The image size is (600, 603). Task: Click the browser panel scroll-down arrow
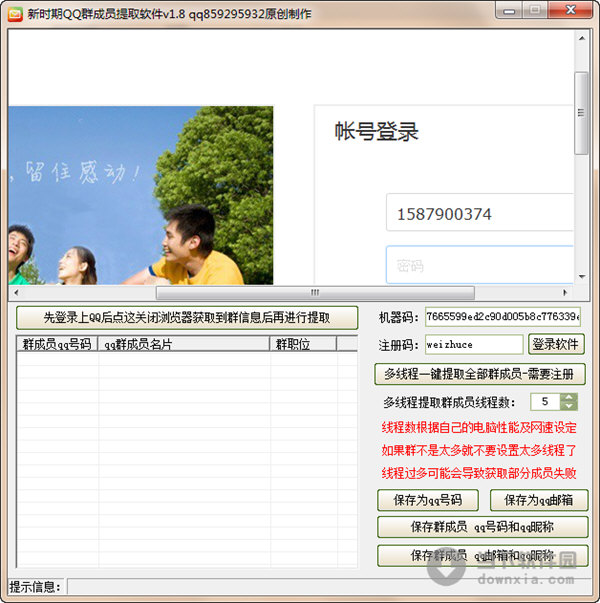coord(582,276)
